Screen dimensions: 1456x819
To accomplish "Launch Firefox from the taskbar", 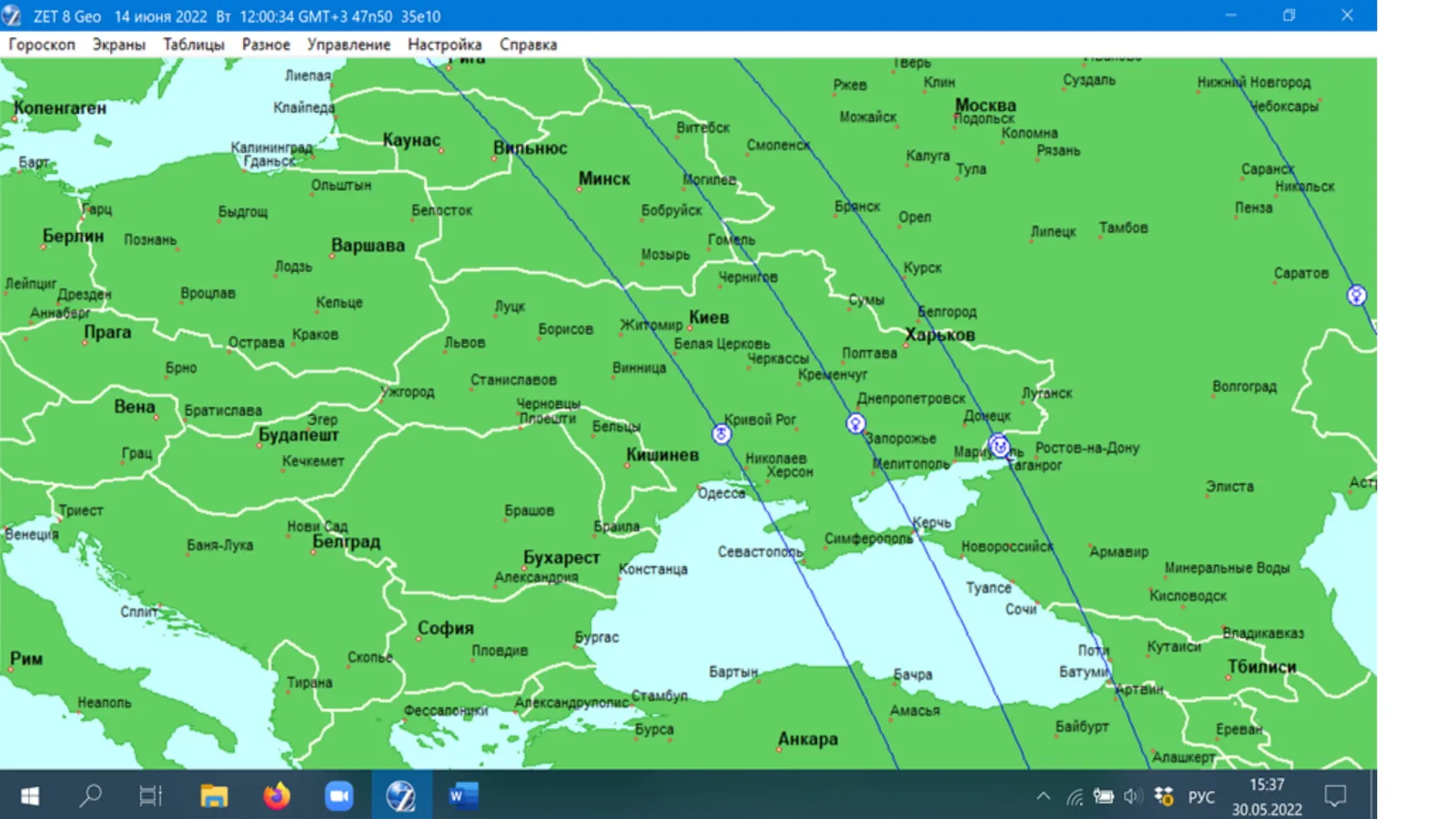I will (277, 796).
